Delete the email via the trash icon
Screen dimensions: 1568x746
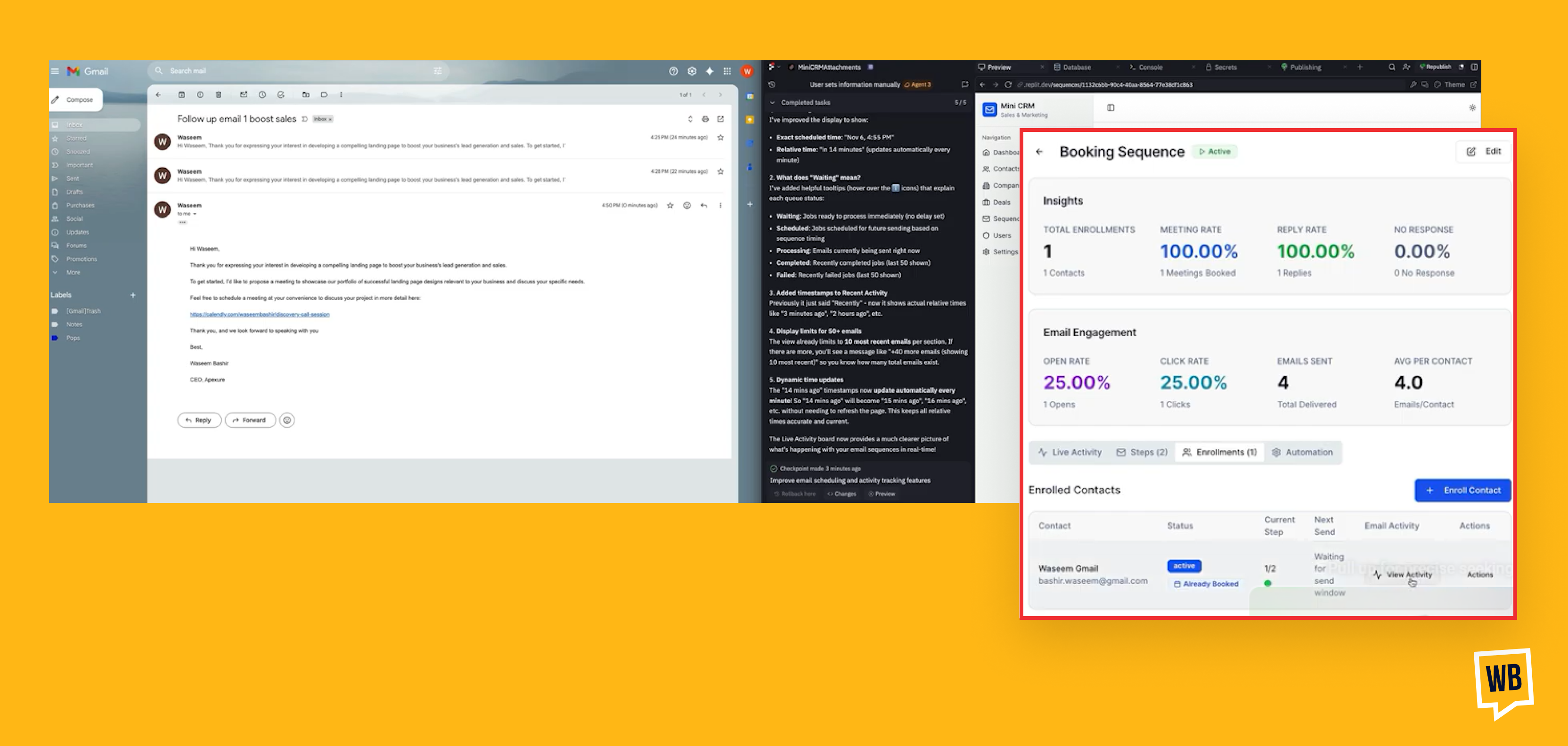pos(219,95)
